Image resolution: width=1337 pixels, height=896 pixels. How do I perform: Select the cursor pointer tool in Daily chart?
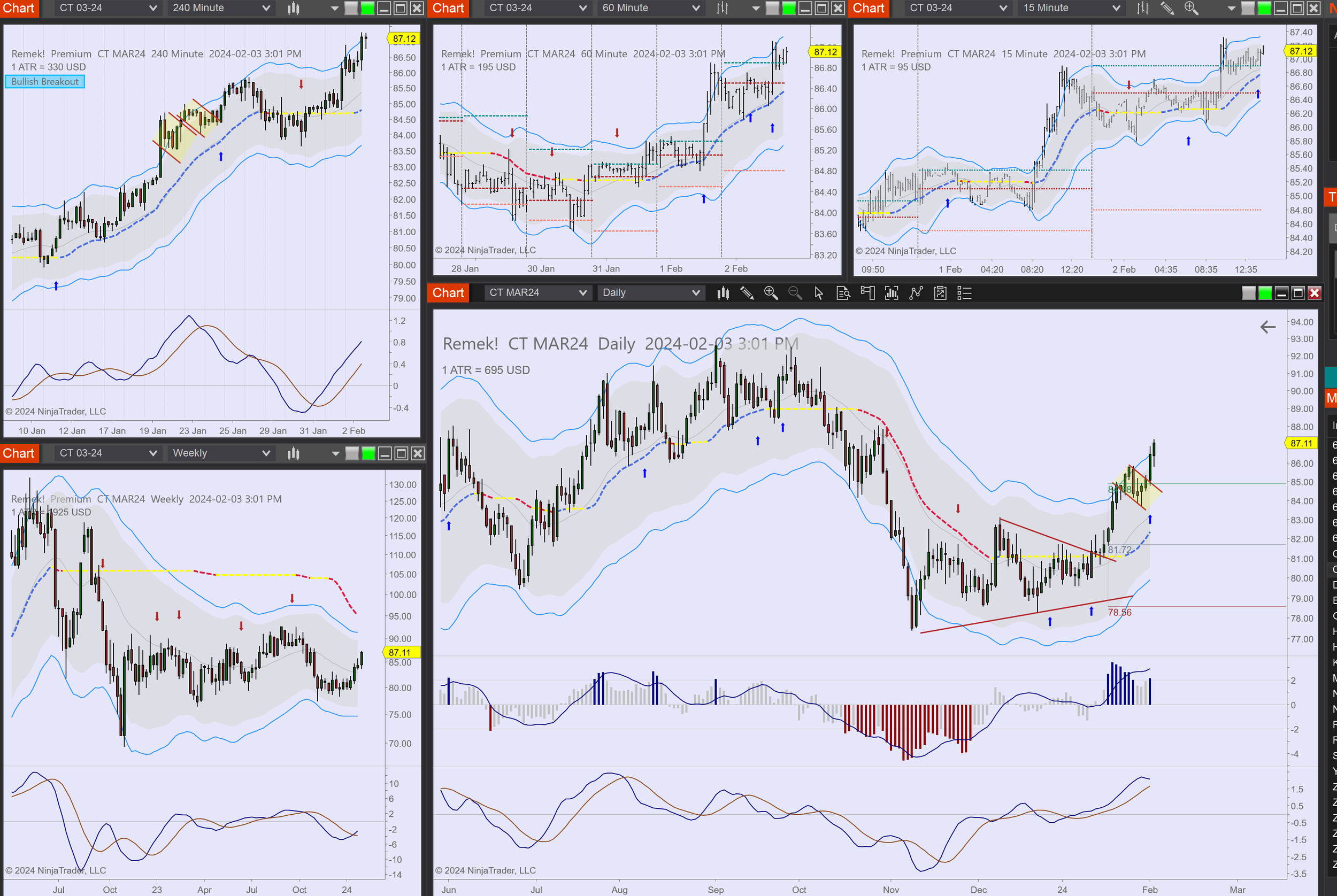(x=819, y=293)
